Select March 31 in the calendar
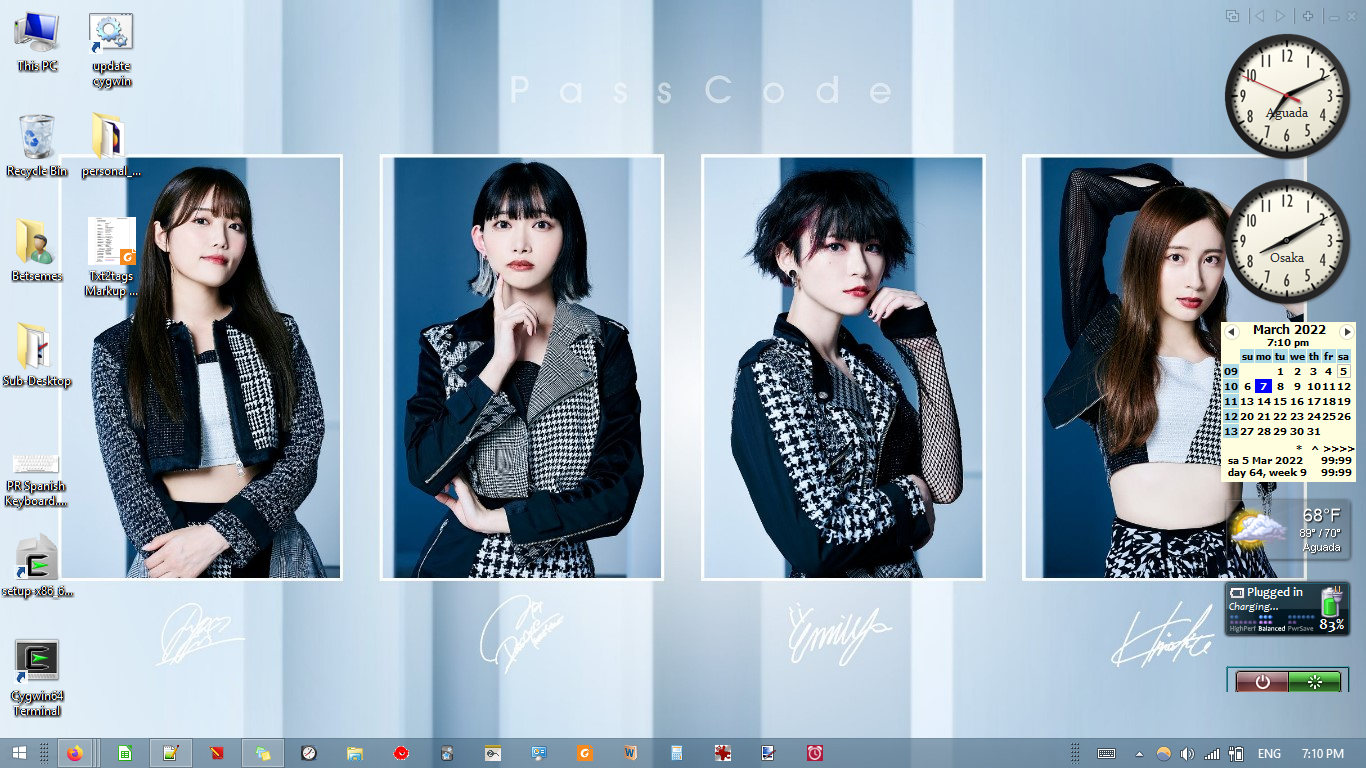 click(1314, 431)
